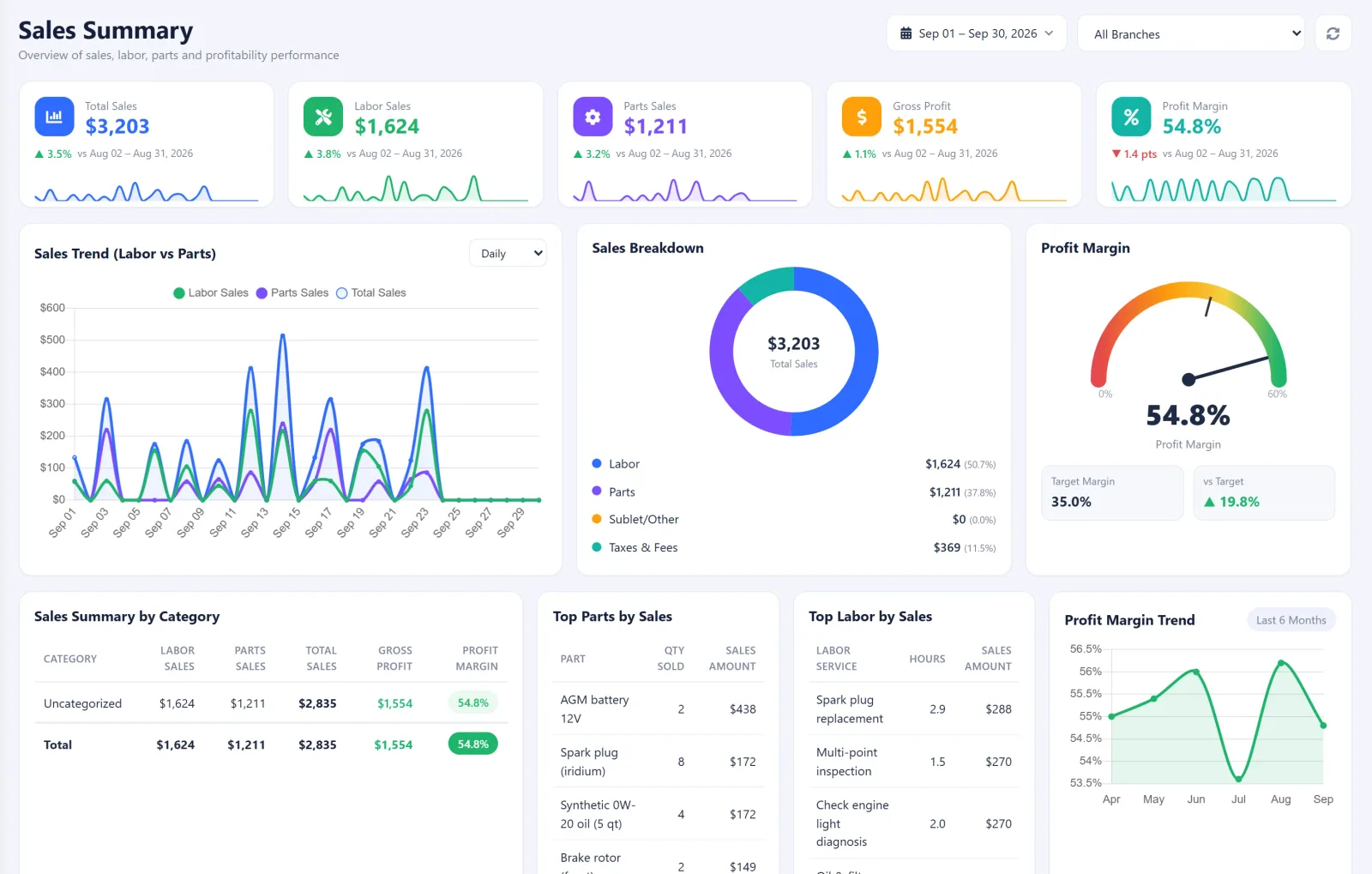
Task: Click the Labor Sales wrench tools icon
Action: coord(323,117)
